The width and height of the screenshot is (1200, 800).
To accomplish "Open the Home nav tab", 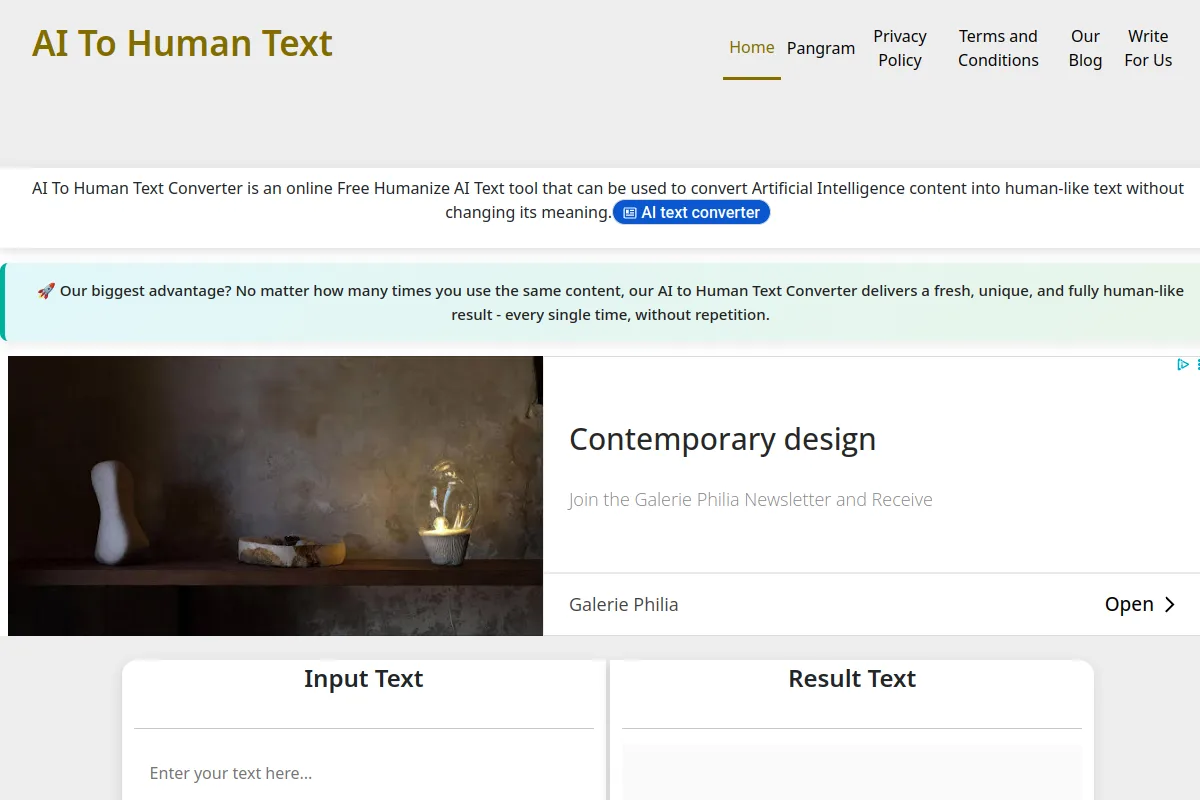I will pyautogui.click(x=752, y=48).
